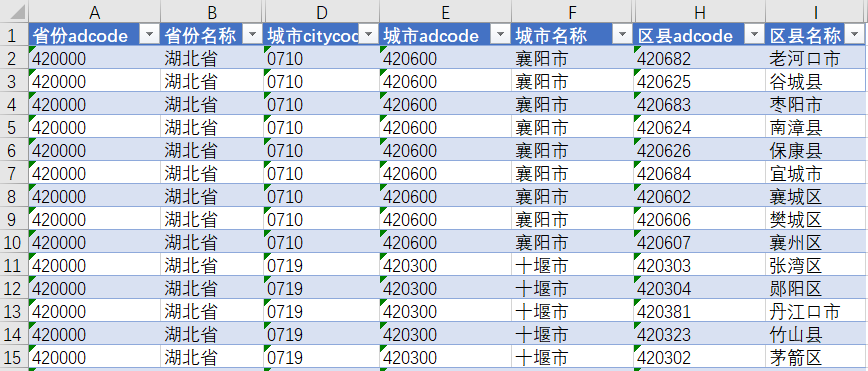Select column A header
The width and height of the screenshot is (868, 371).
tap(95, 12)
